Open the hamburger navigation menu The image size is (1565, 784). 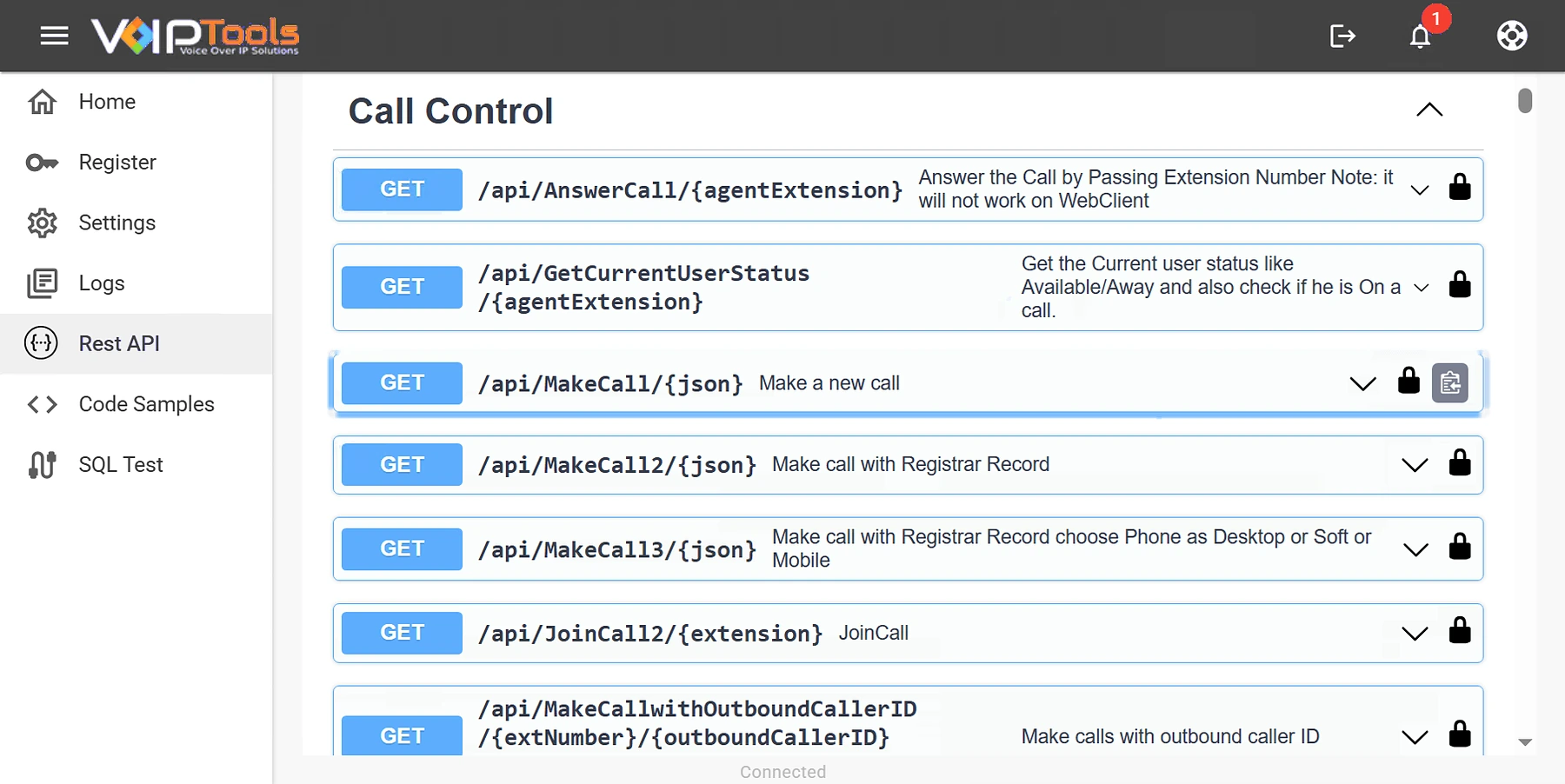pyautogui.click(x=54, y=36)
